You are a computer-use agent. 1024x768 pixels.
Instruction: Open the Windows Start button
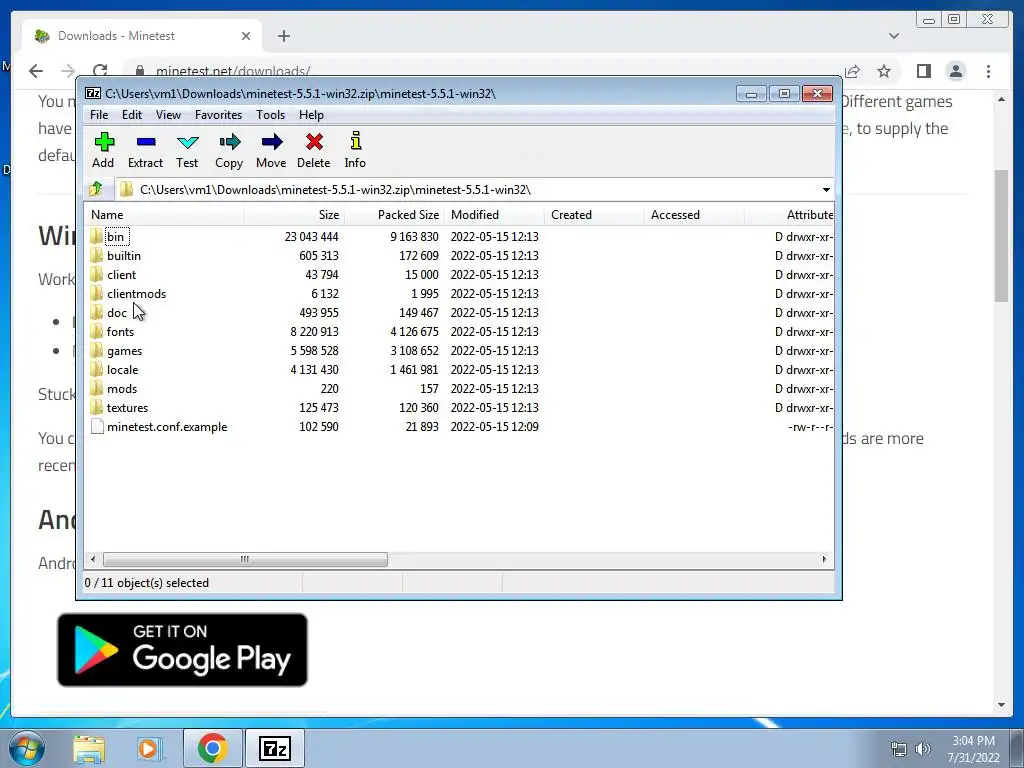tap(25, 748)
